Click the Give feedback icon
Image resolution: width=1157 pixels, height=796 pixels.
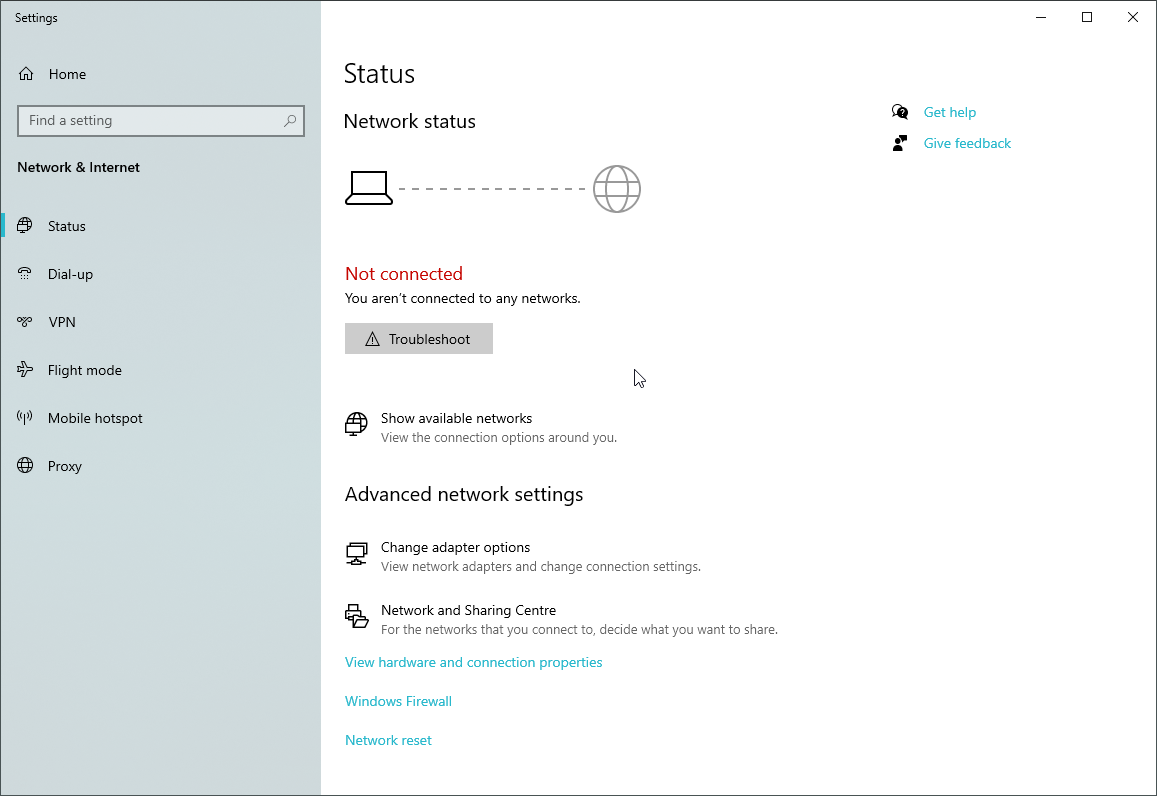click(x=899, y=142)
